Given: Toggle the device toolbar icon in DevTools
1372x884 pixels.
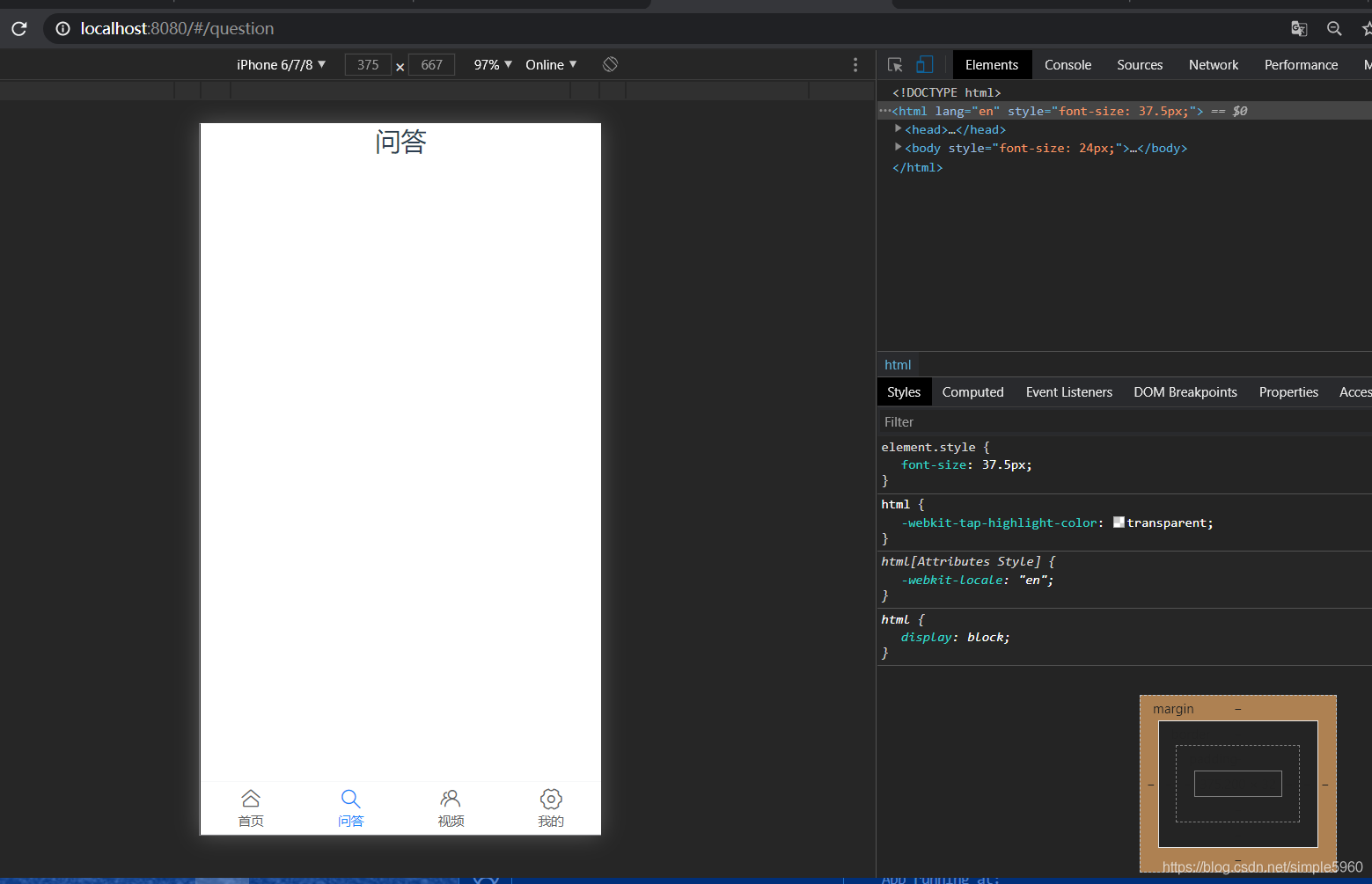Looking at the screenshot, I should tap(924, 65).
